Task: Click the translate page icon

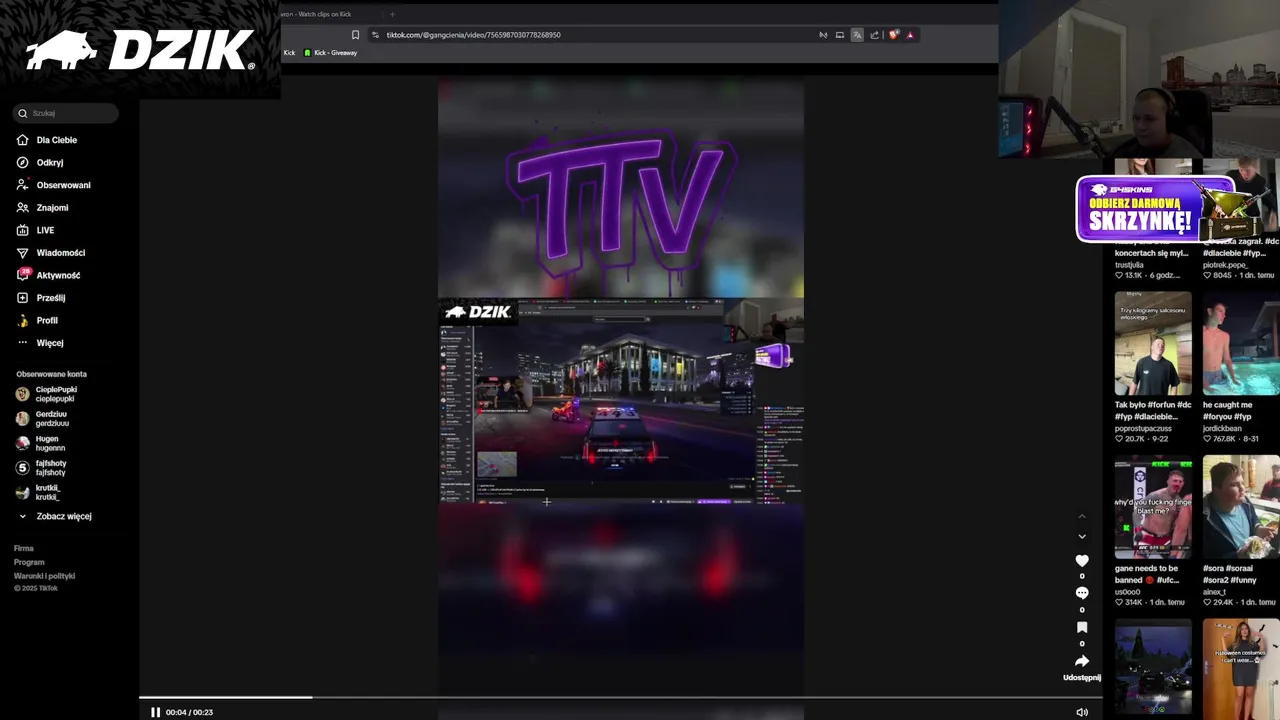Action: click(857, 35)
